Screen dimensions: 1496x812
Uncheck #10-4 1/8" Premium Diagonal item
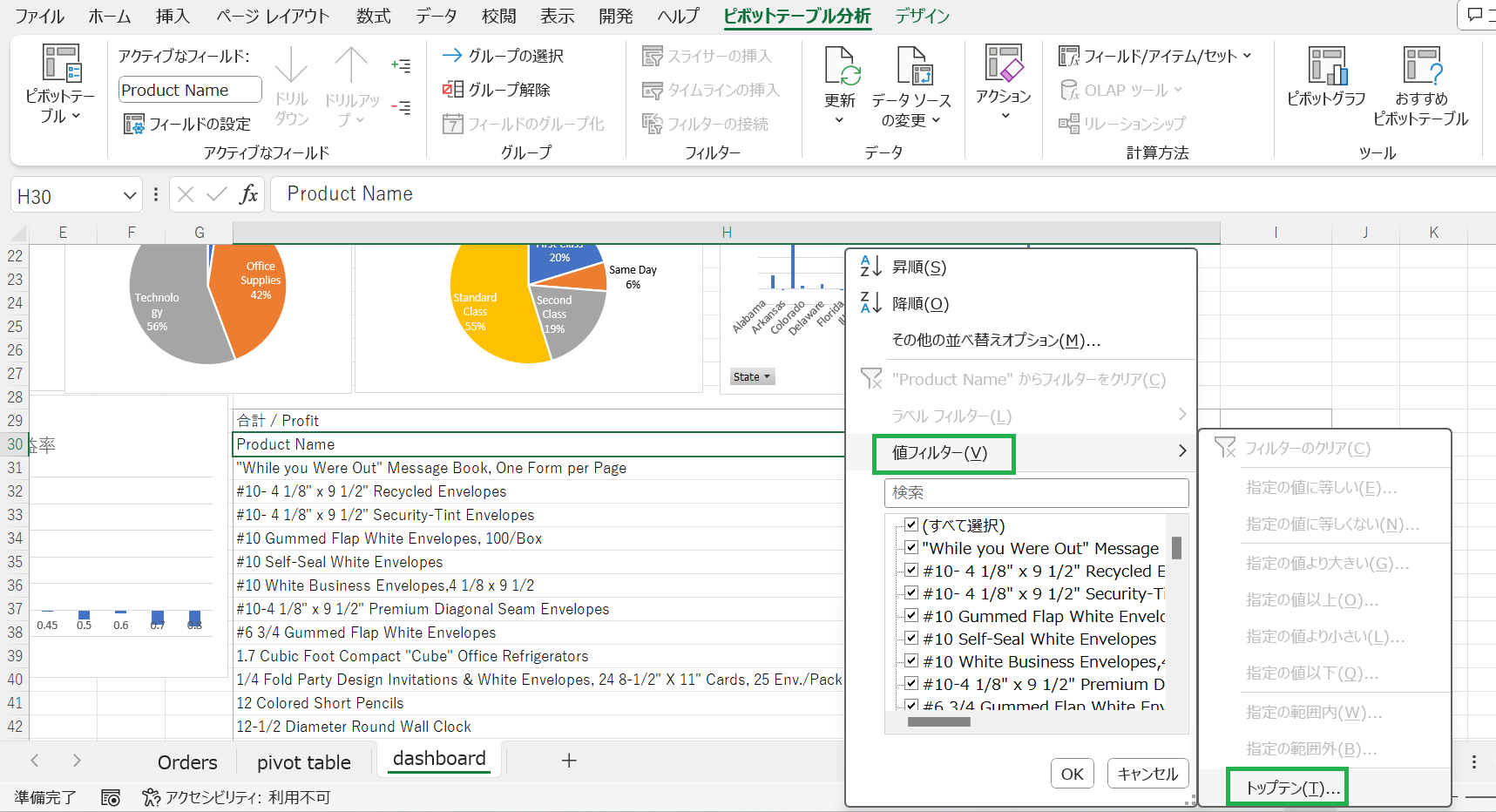[911, 684]
